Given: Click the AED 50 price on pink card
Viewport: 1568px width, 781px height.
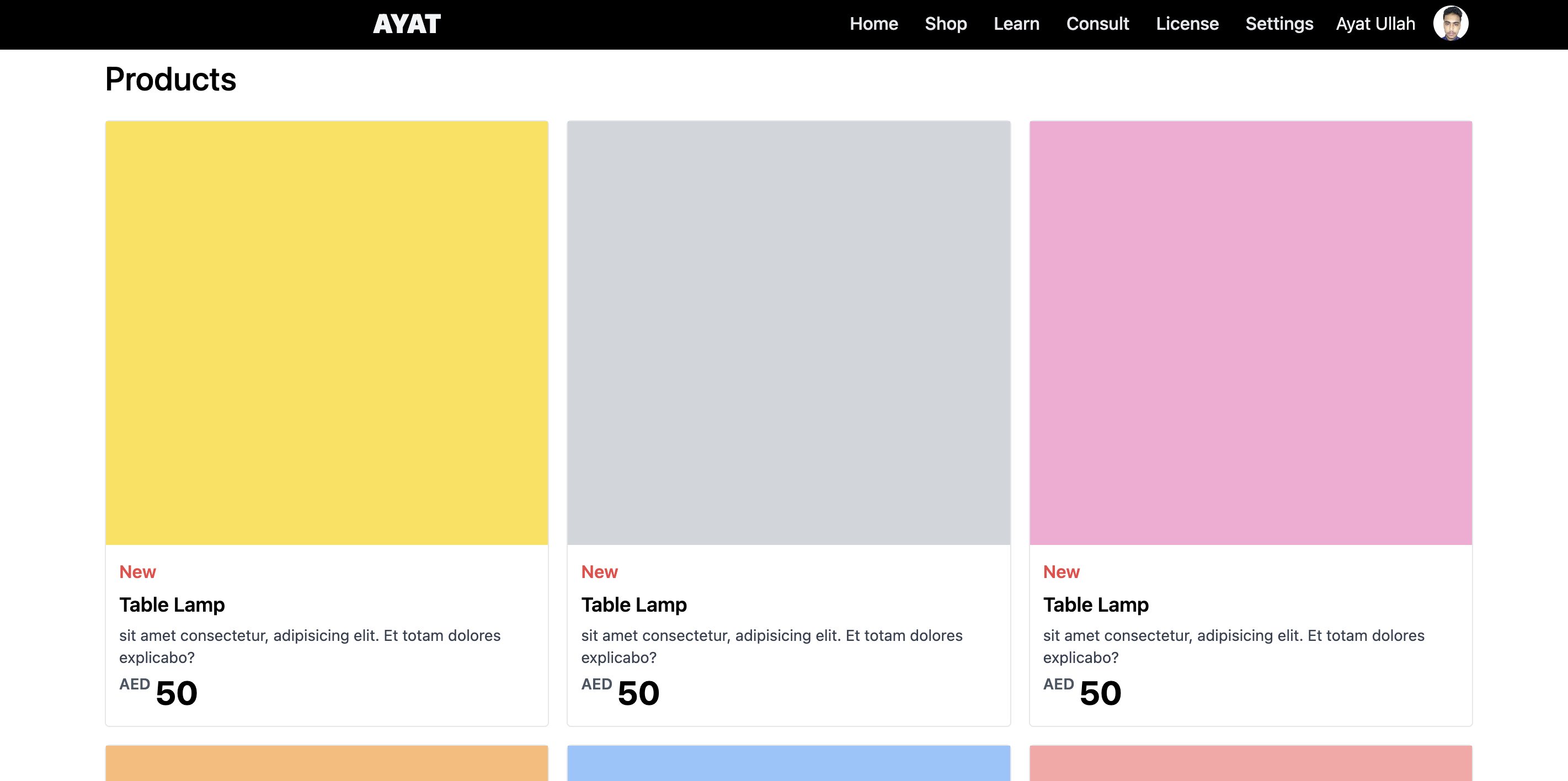Looking at the screenshot, I should (1081, 692).
